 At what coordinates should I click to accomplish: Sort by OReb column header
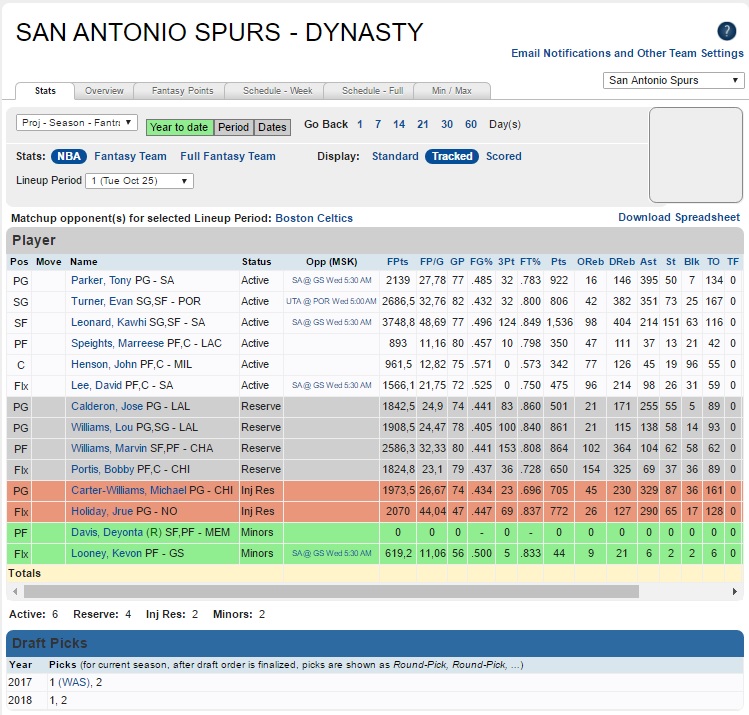pos(590,262)
